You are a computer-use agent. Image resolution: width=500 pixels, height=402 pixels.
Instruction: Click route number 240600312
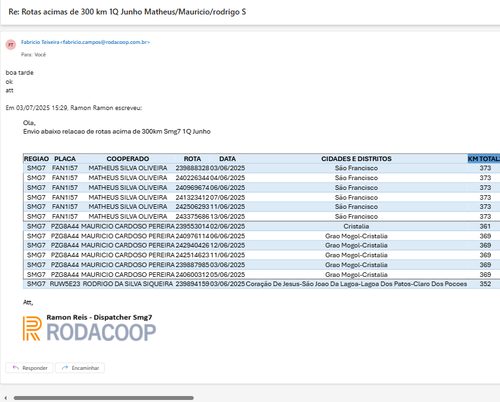(x=192, y=275)
